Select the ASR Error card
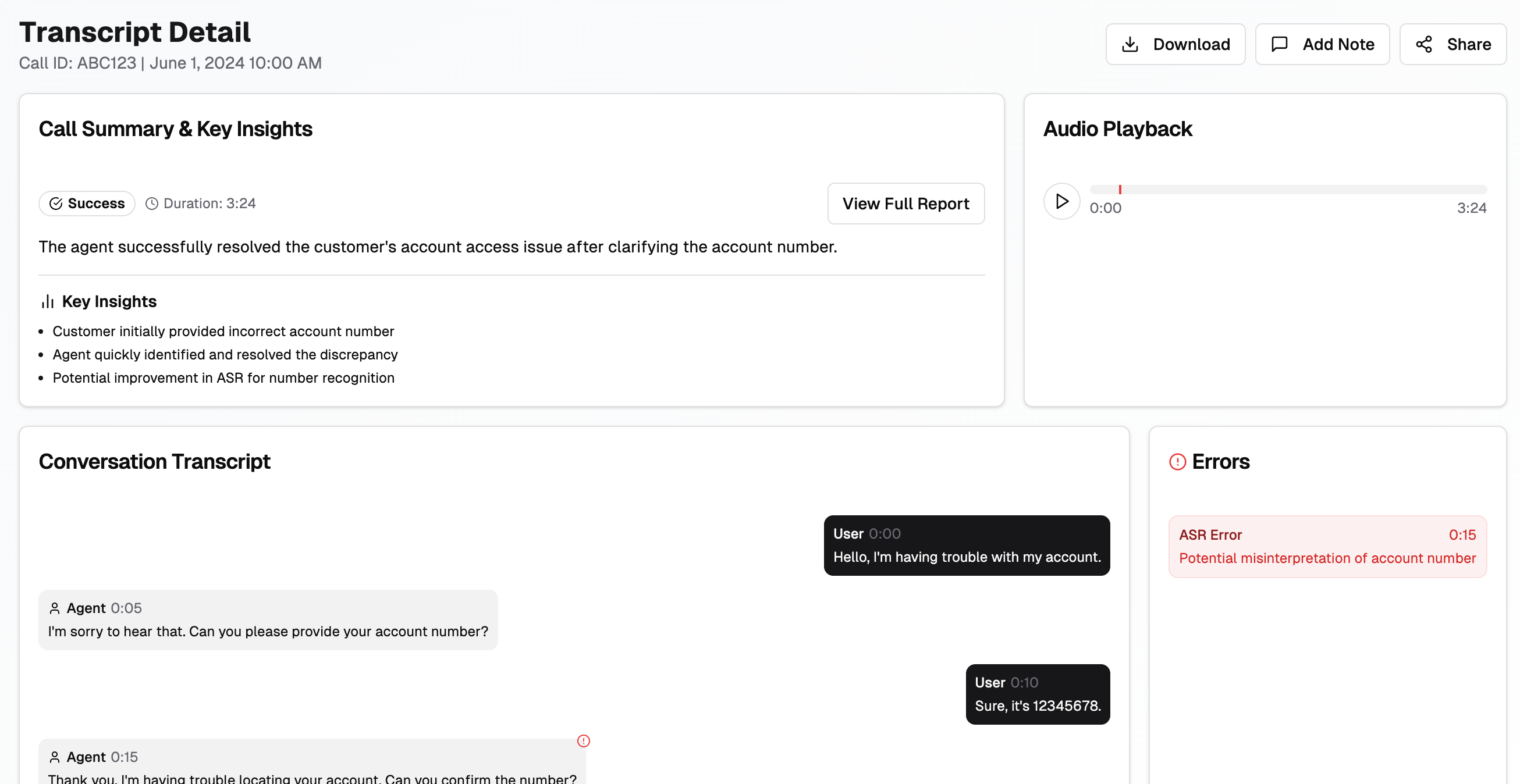This screenshot has height=784, width=1520. 1327,546
